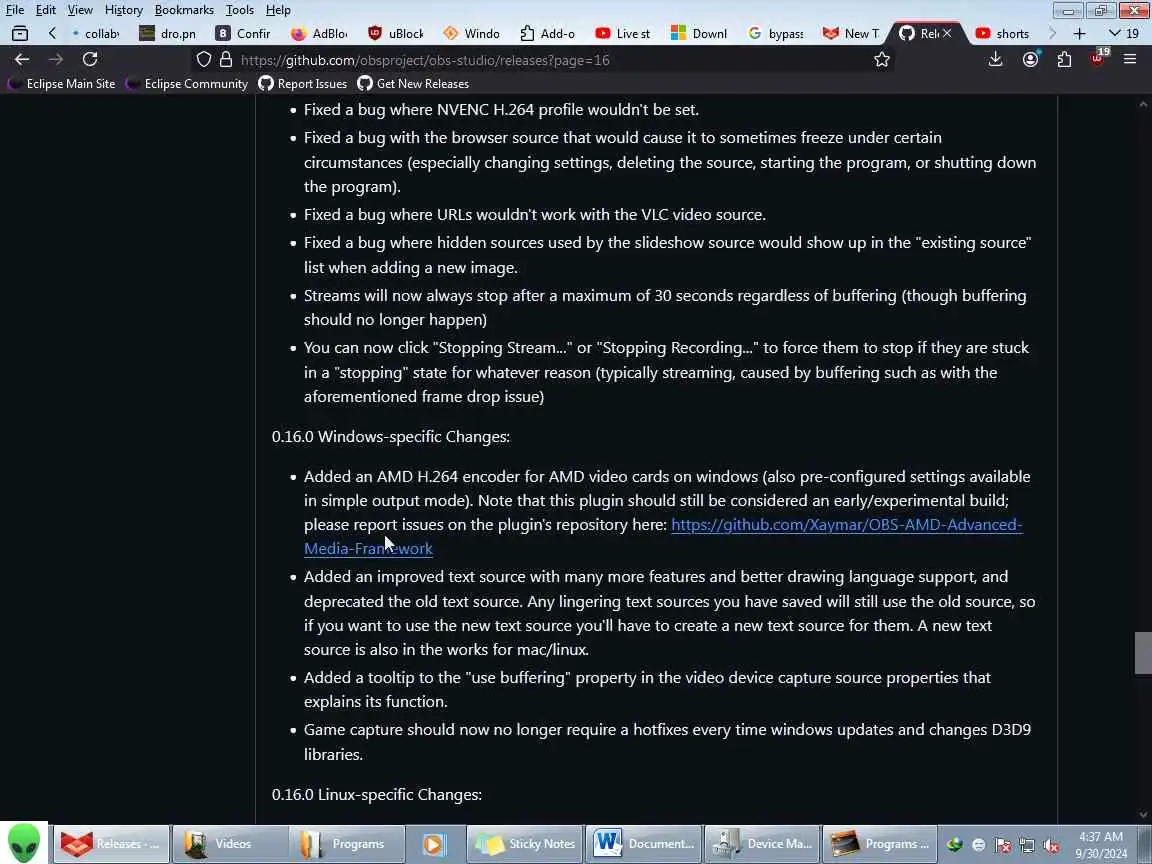Open the Programs folder taskbar button

pyautogui.click(x=347, y=844)
